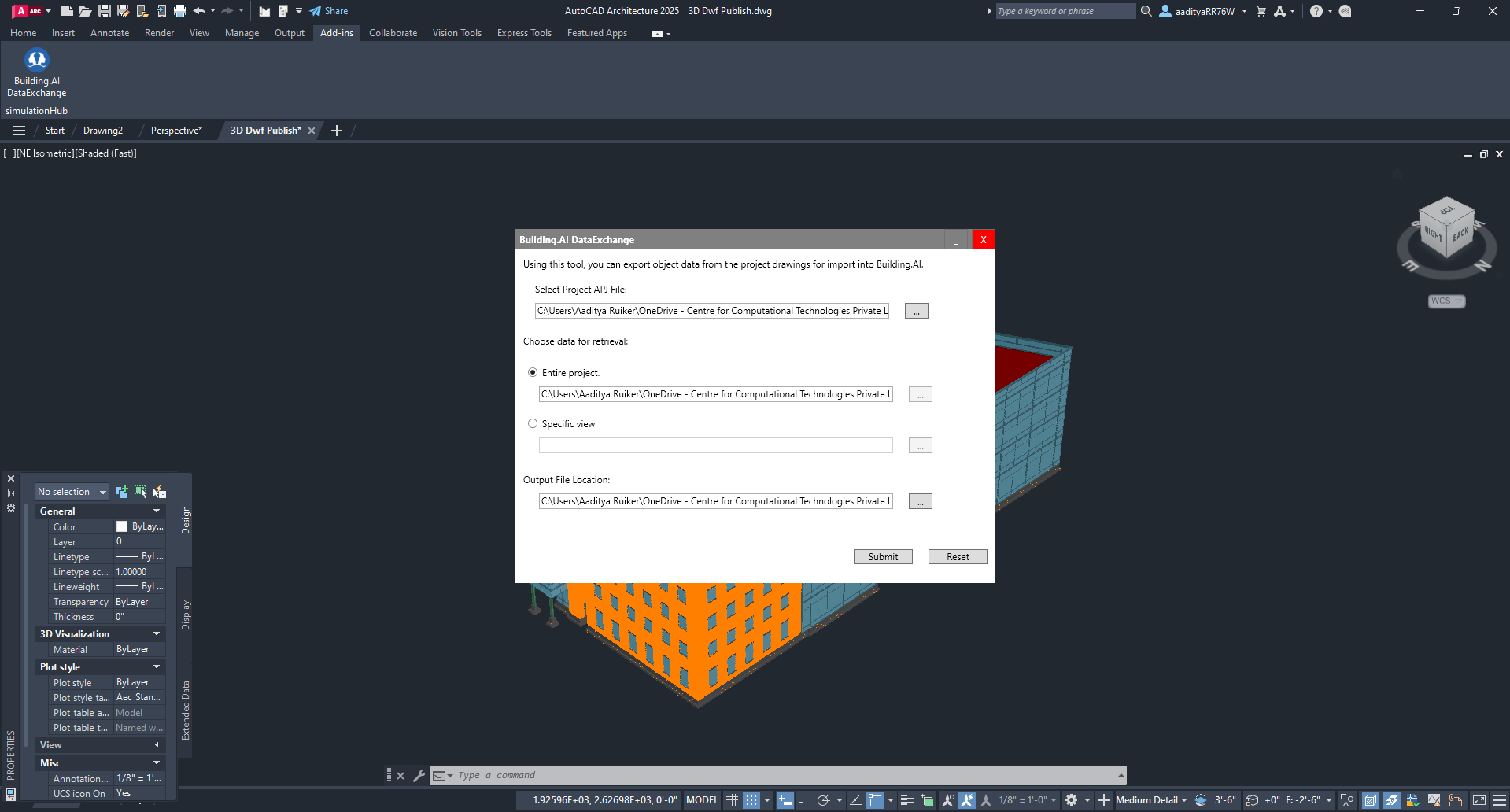Screen dimensions: 1510x812
Task: Open the Help question mark icon
Action: pos(1316,11)
